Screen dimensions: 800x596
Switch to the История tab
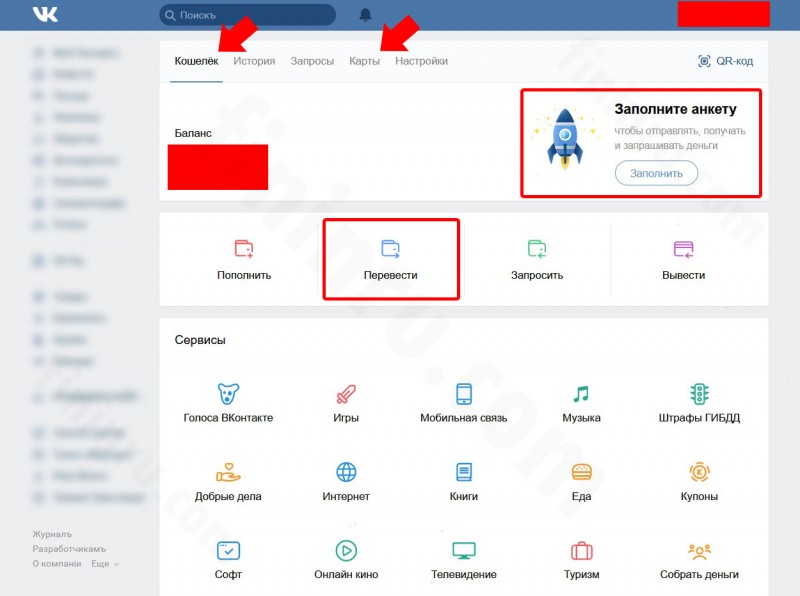pos(254,61)
